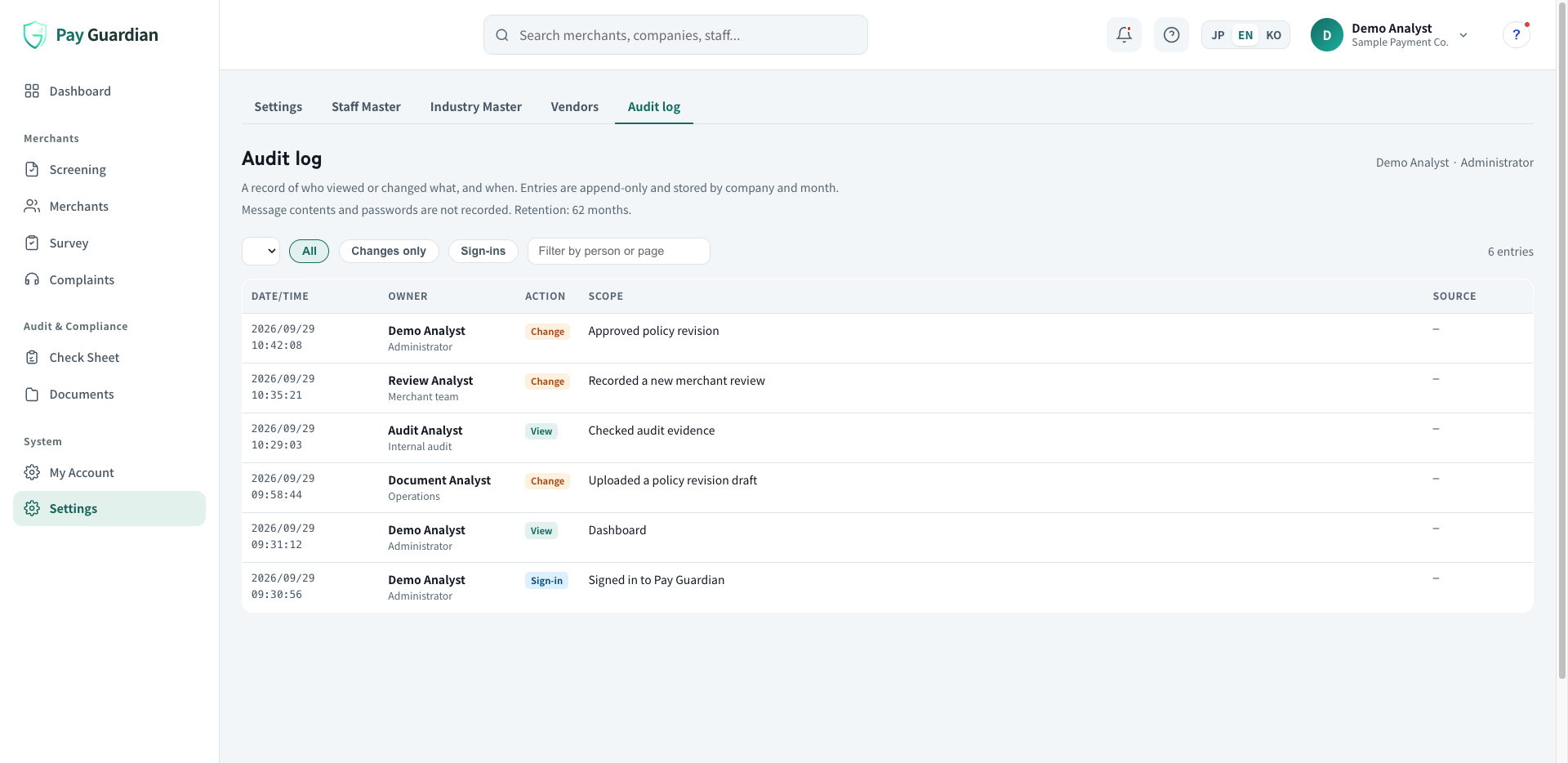Click the Change badge for Approved policy revision
The image size is (1568, 763).
[x=547, y=332]
